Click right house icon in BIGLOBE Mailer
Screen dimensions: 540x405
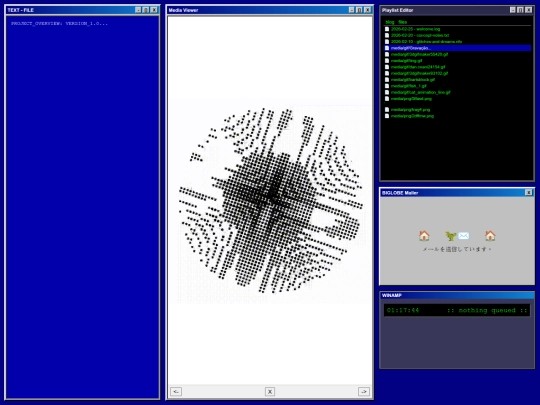point(490,236)
